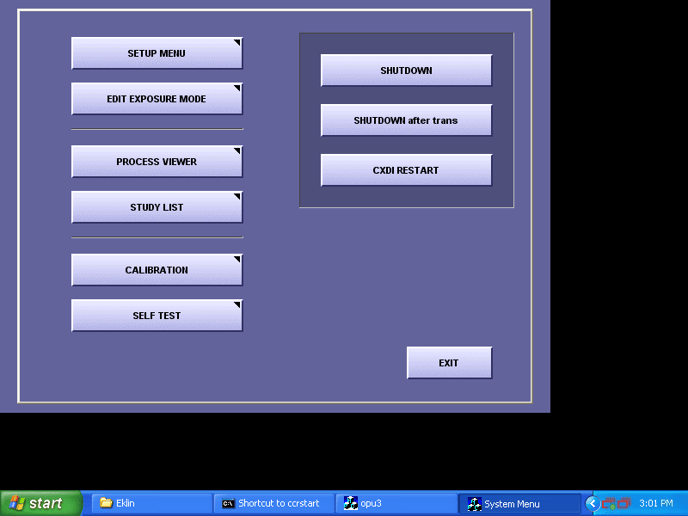The image size is (688, 516).
Task: Open EDIT EXPOSURE MODE
Action: tap(157, 100)
